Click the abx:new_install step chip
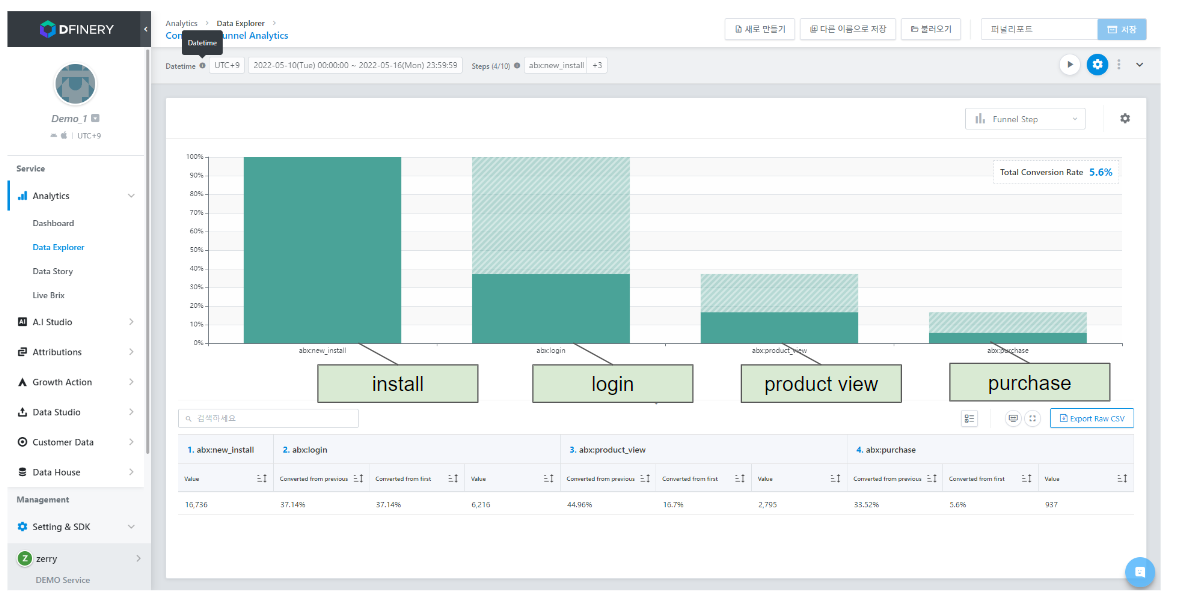The height and width of the screenshot is (601, 1177). 556,65
